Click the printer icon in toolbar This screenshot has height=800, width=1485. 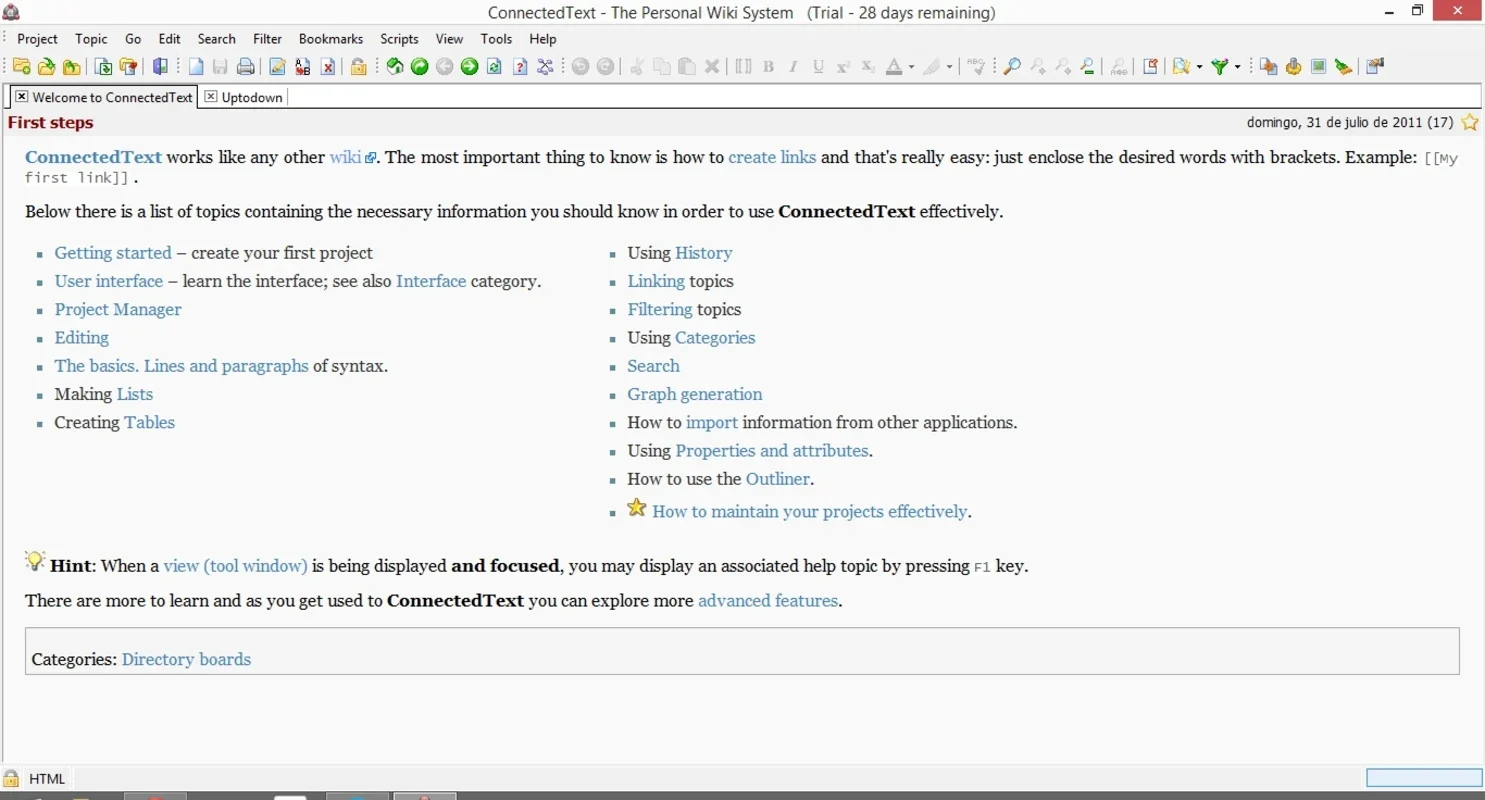(x=245, y=67)
